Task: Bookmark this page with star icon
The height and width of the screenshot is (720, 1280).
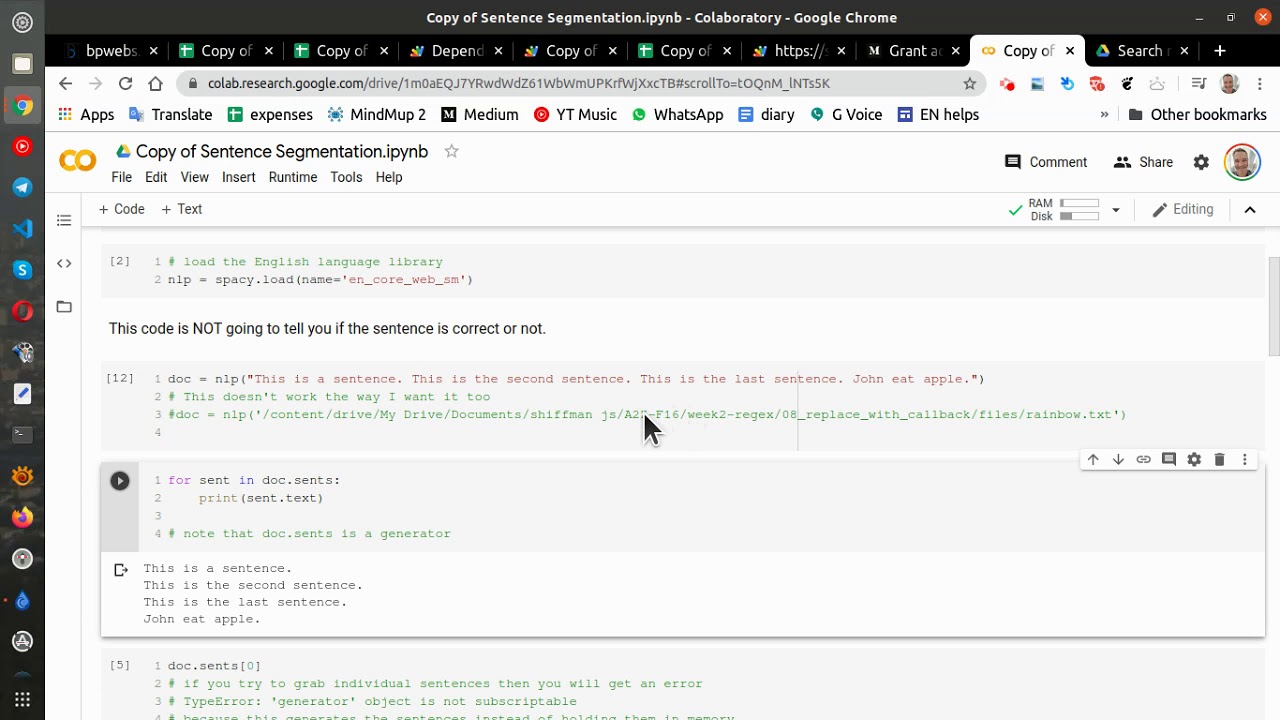Action: click(x=969, y=83)
